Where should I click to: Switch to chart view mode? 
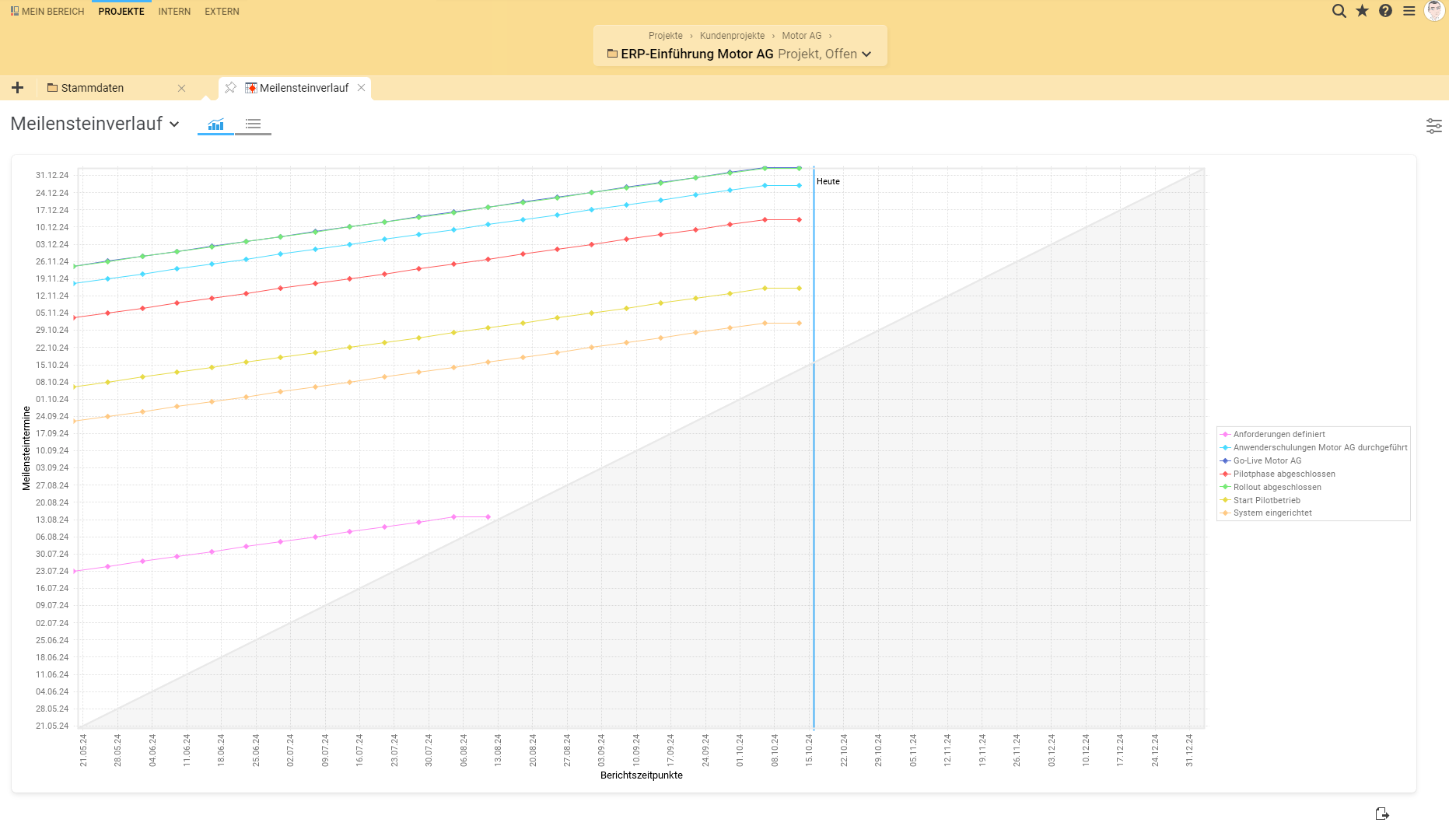pos(215,124)
